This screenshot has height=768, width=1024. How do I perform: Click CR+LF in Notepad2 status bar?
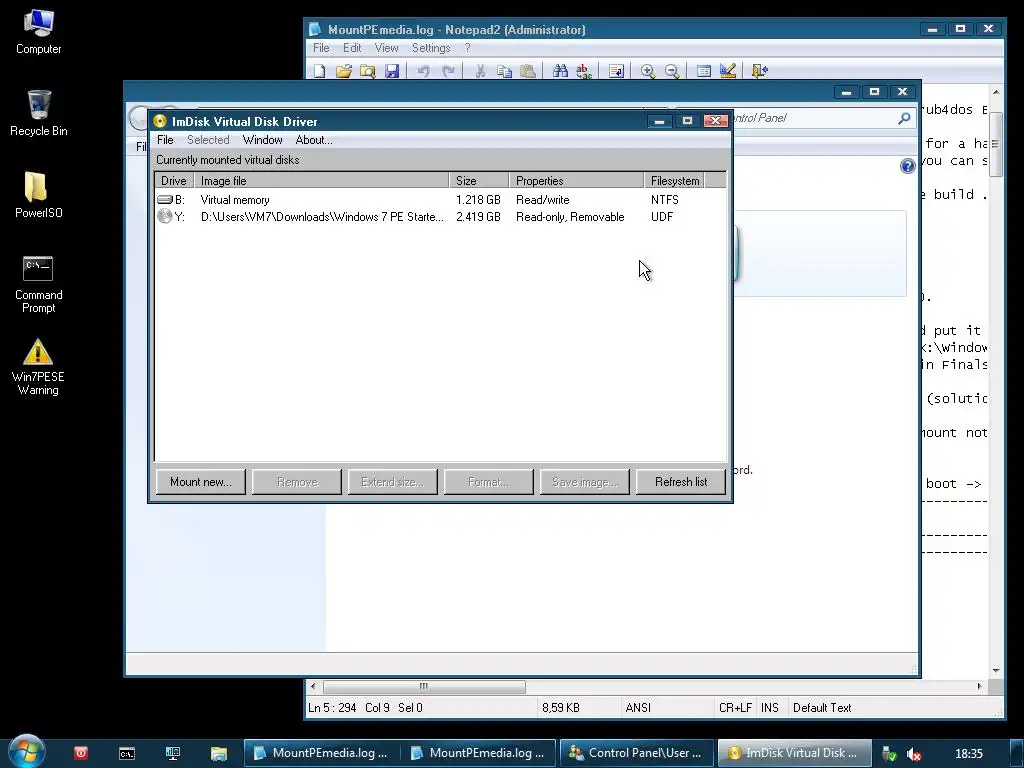[735, 708]
